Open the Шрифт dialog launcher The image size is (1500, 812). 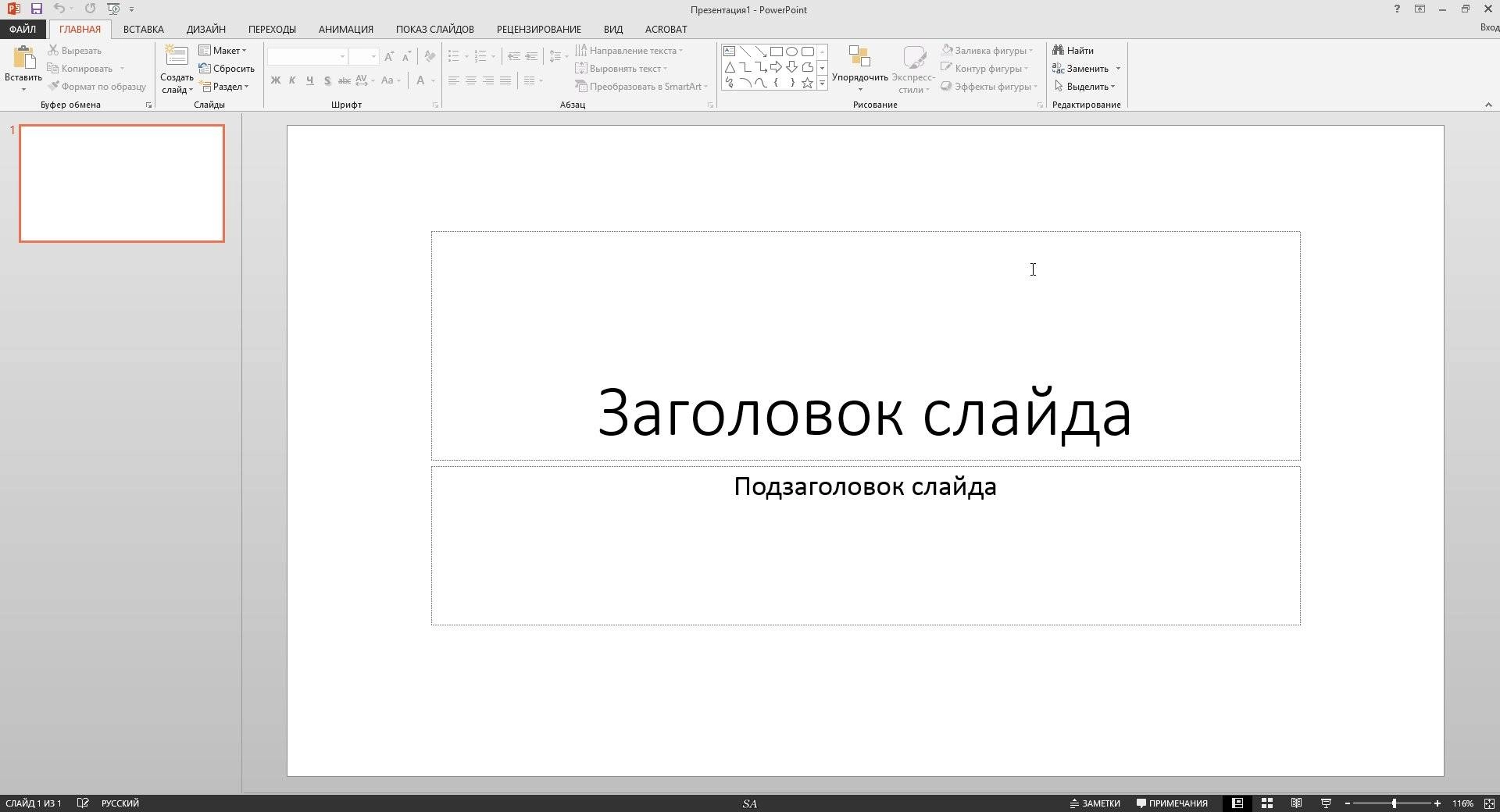tap(435, 105)
